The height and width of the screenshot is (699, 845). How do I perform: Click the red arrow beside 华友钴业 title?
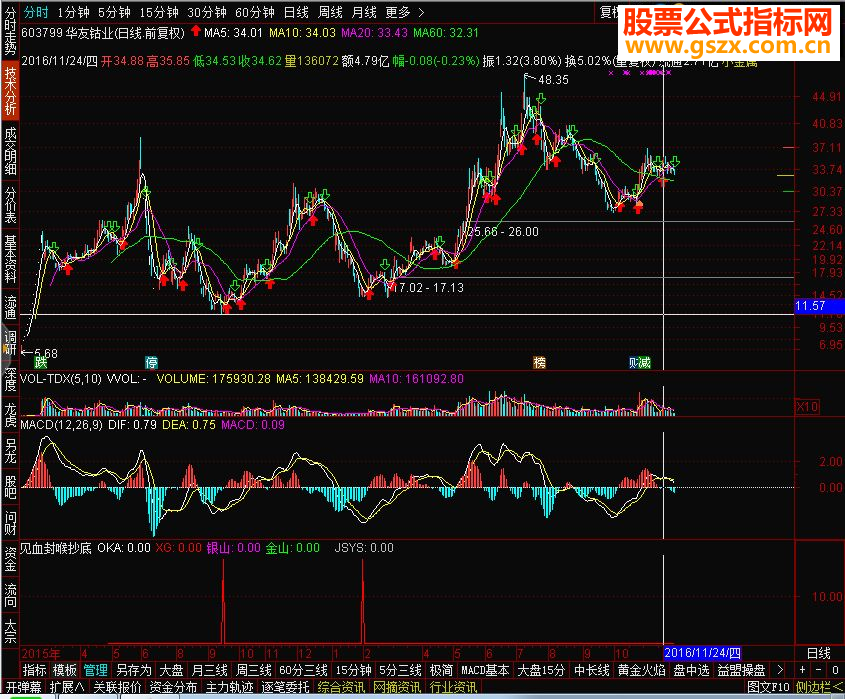[196, 31]
